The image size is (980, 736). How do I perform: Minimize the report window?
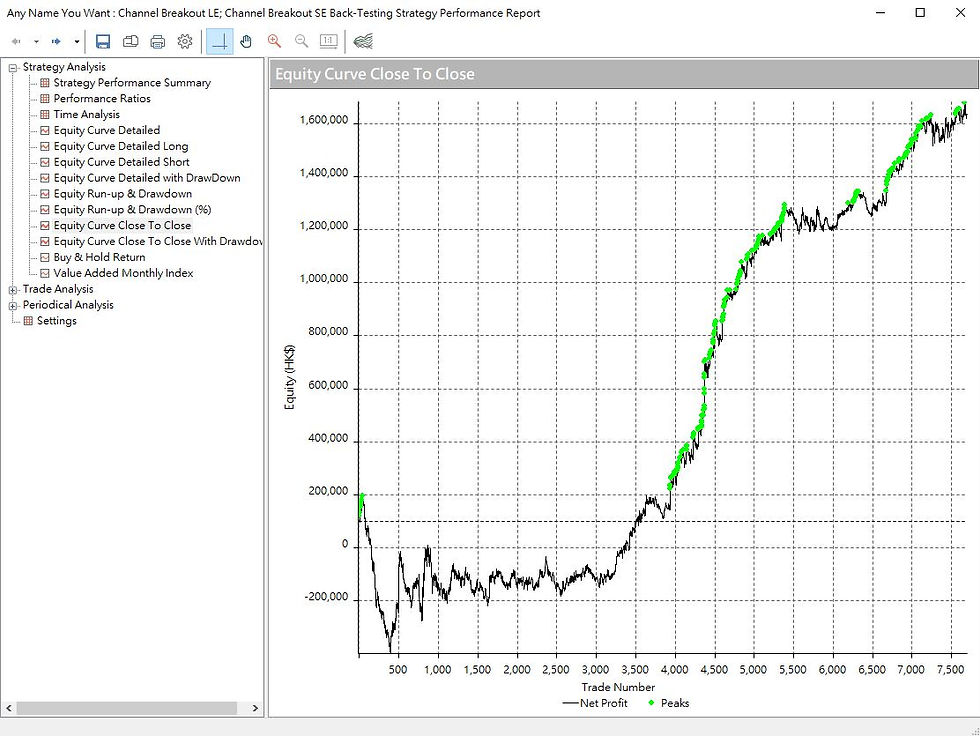[881, 12]
